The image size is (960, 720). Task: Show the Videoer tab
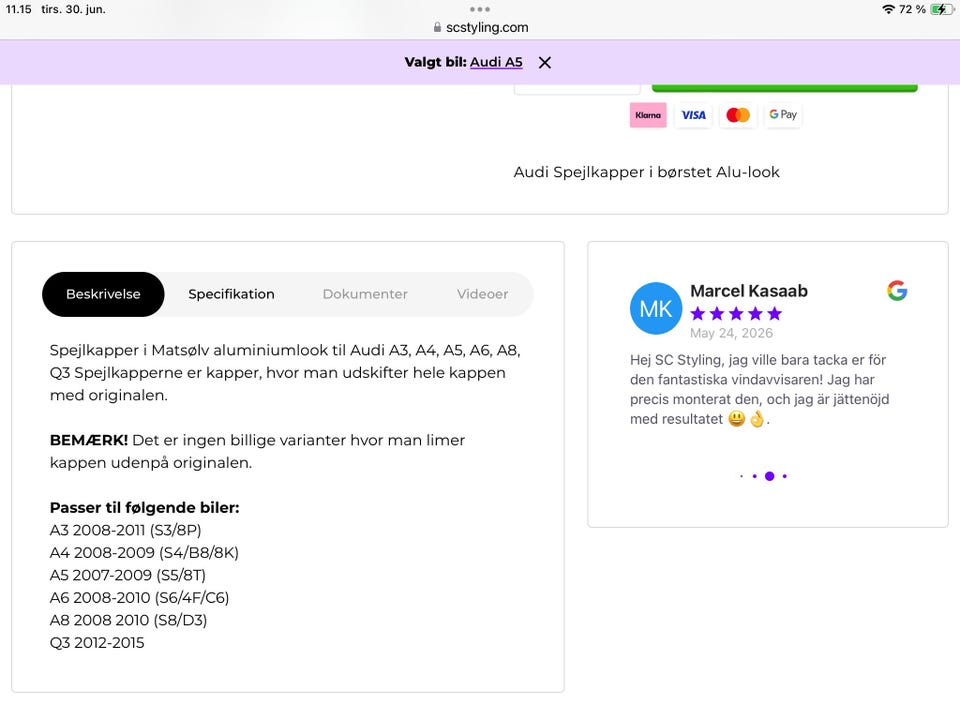coord(482,294)
